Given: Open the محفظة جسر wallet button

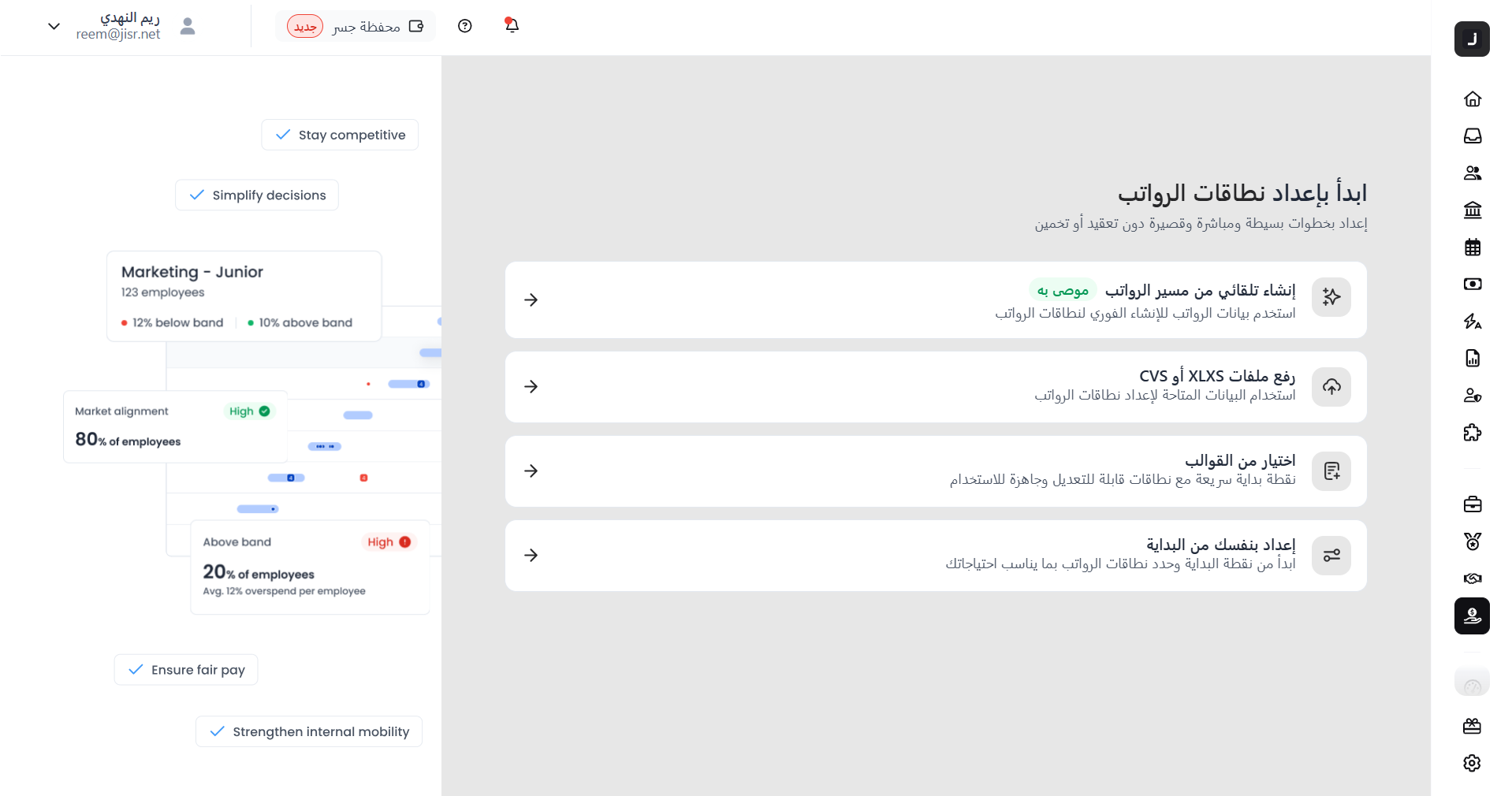Looking at the screenshot, I should pos(356,27).
